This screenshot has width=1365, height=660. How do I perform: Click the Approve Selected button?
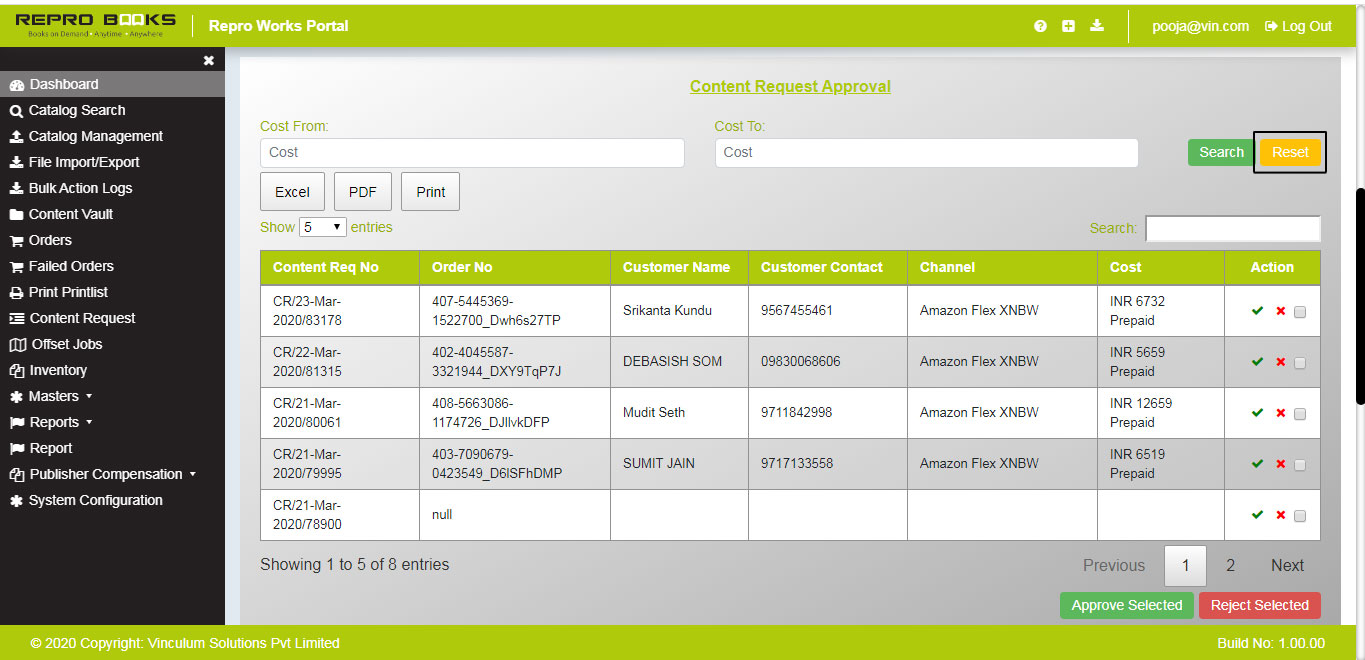[1126, 605]
